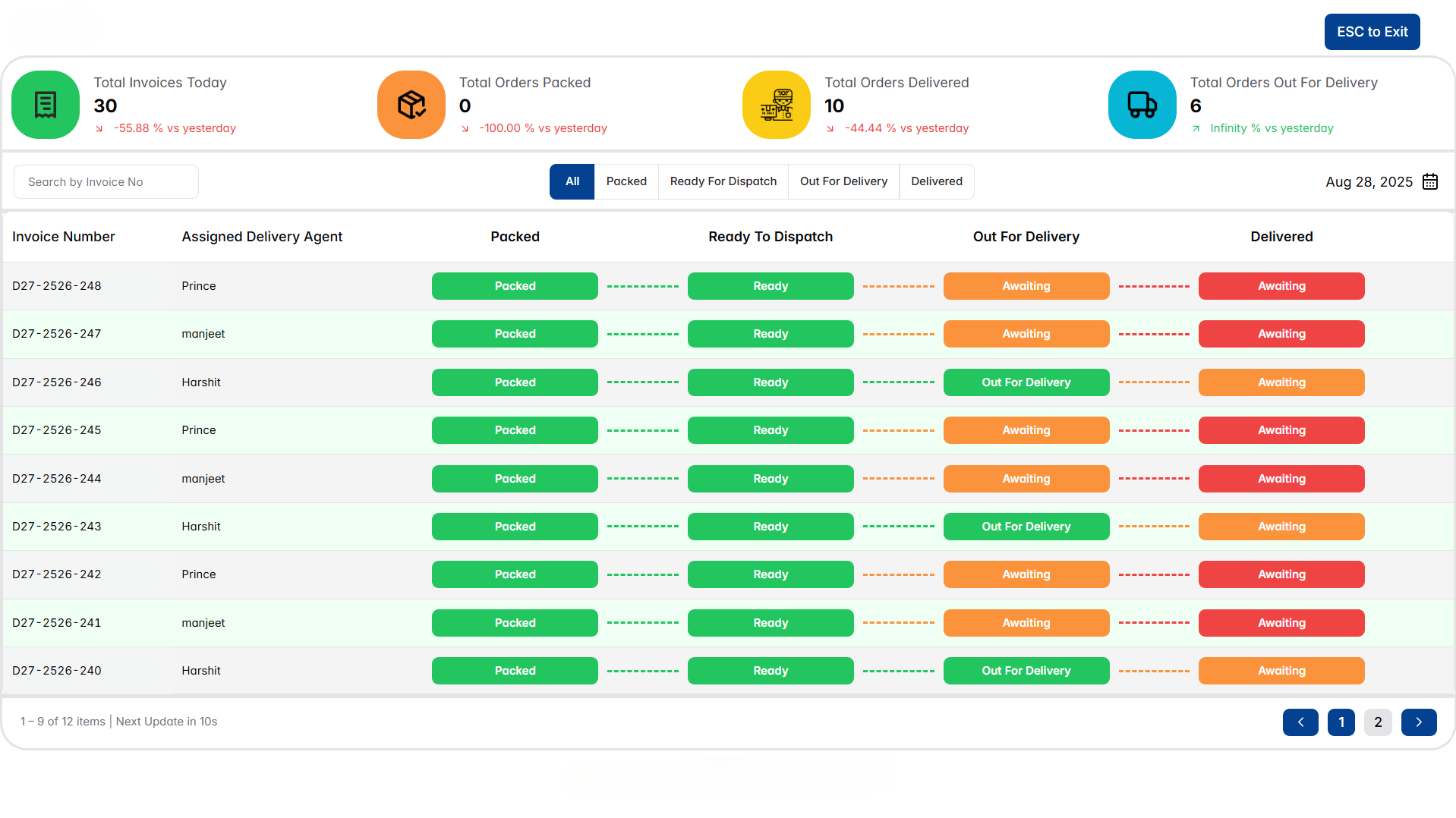The image size is (1456, 818).
Task: Click invoice number D27-2526-245
Action: click(x=57, y=430)
